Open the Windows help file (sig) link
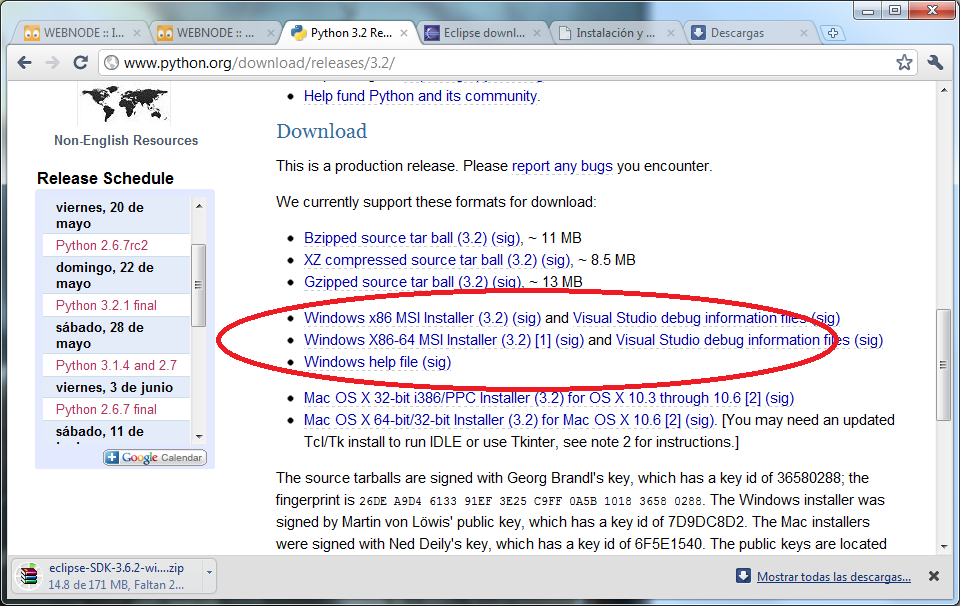960x606 pixels. 437,362
